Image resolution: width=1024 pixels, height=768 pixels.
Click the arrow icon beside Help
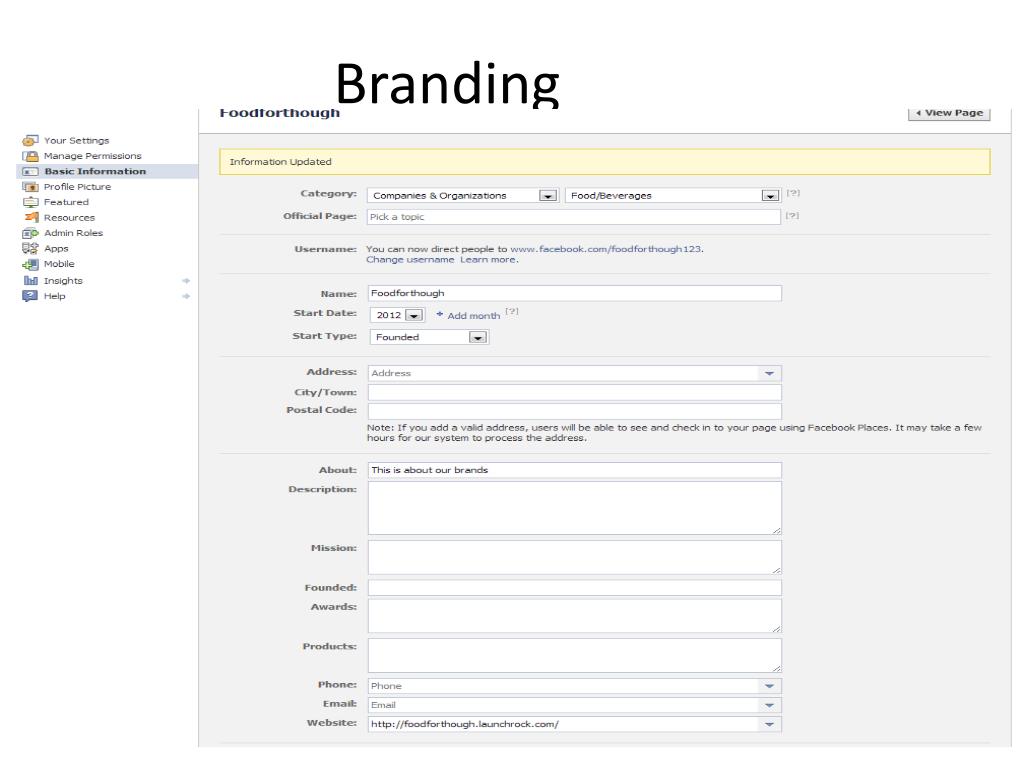point(186,296)
